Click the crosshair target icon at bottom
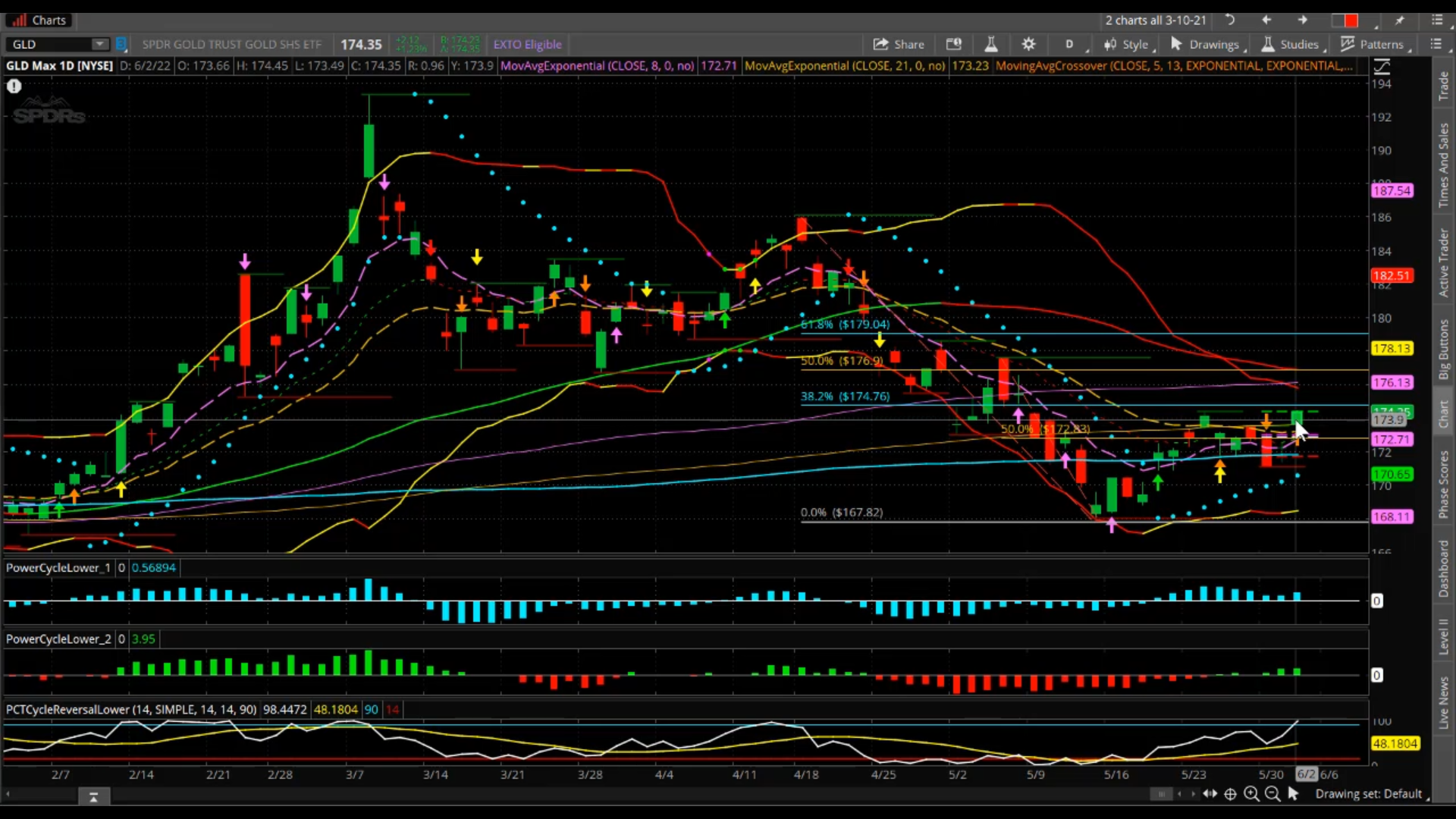The image size is (1456, 819). click(x=1230, y=794)
